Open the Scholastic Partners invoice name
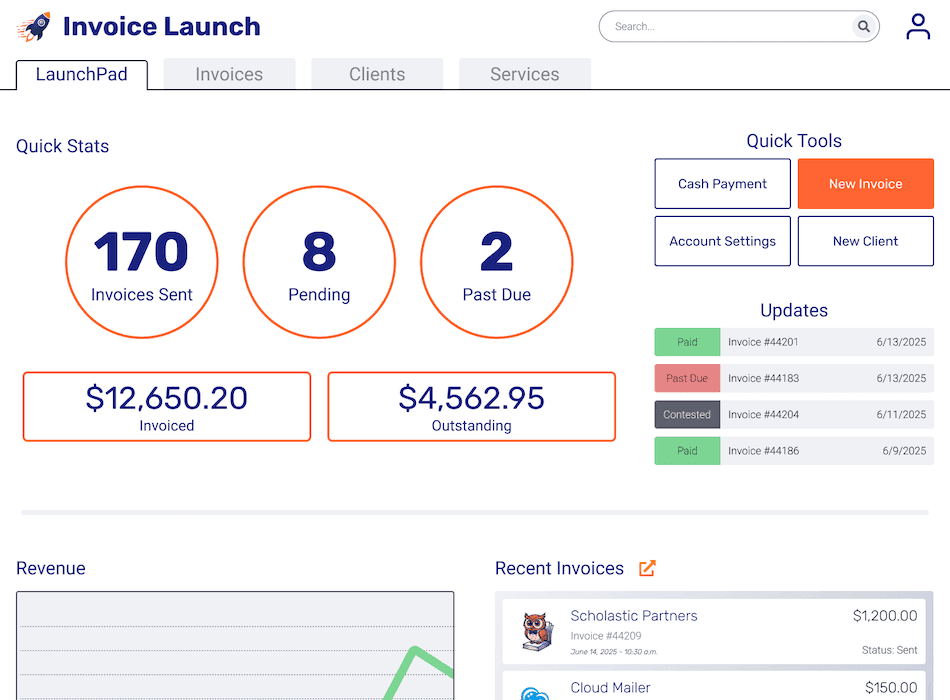950x700 pixels. tap(634, 616)
